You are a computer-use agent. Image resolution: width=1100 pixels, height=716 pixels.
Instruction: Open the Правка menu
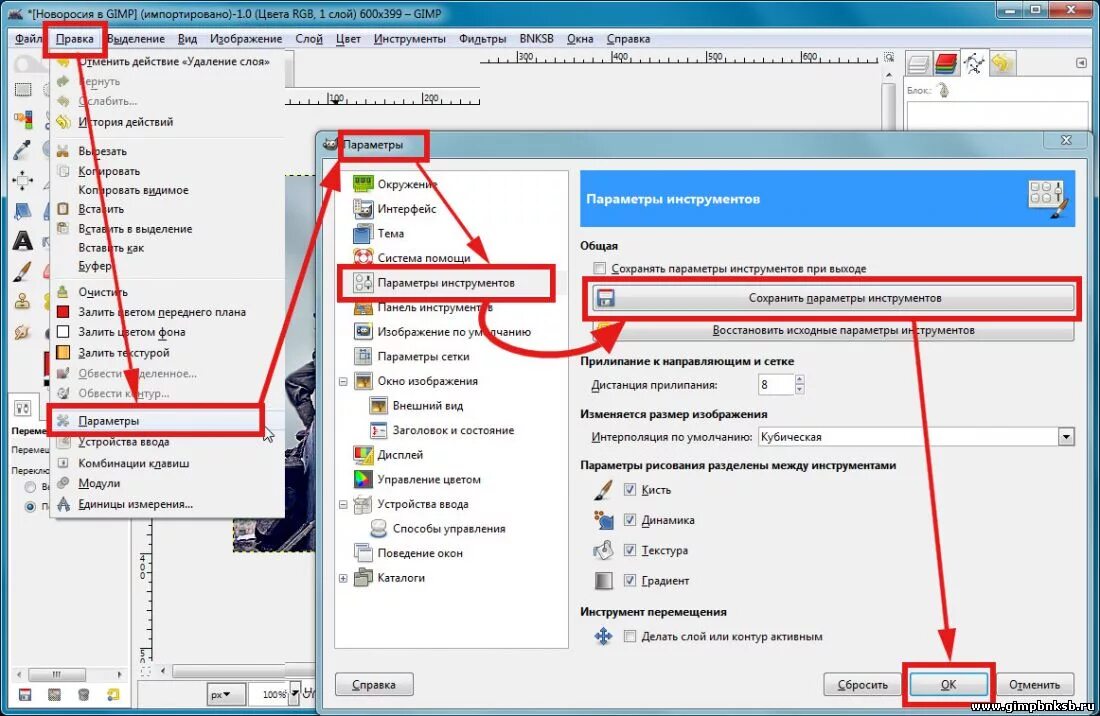(x=74, y=39)
